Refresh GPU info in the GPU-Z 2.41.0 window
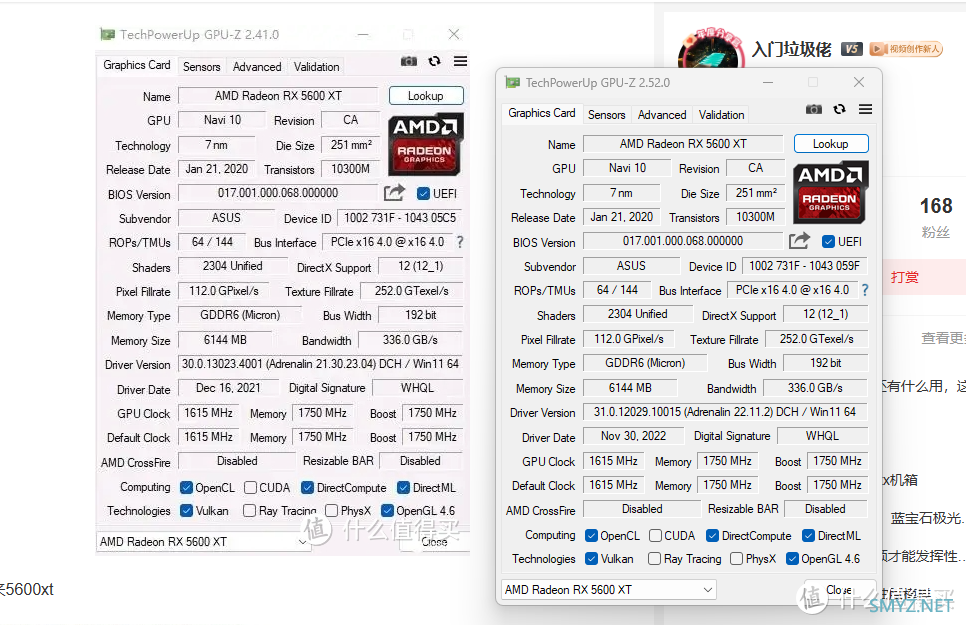 (434, 61)
